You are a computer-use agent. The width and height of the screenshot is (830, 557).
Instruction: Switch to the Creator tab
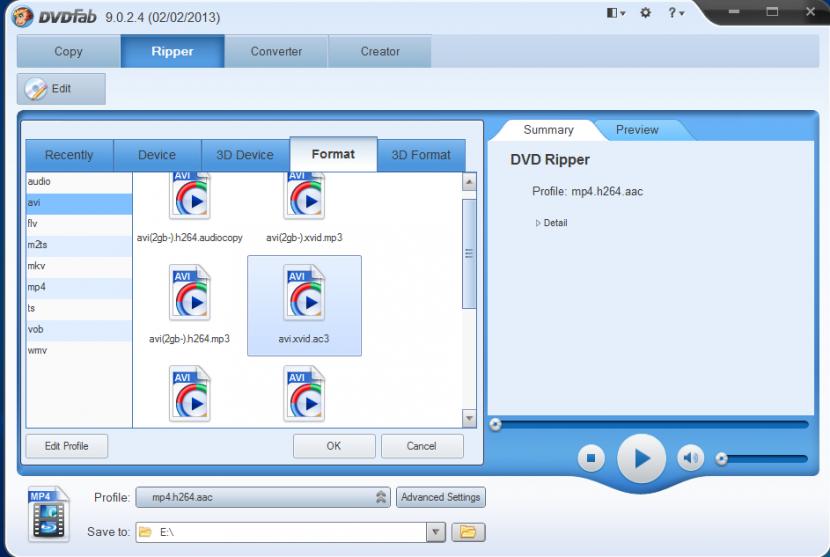click(380, 51)
